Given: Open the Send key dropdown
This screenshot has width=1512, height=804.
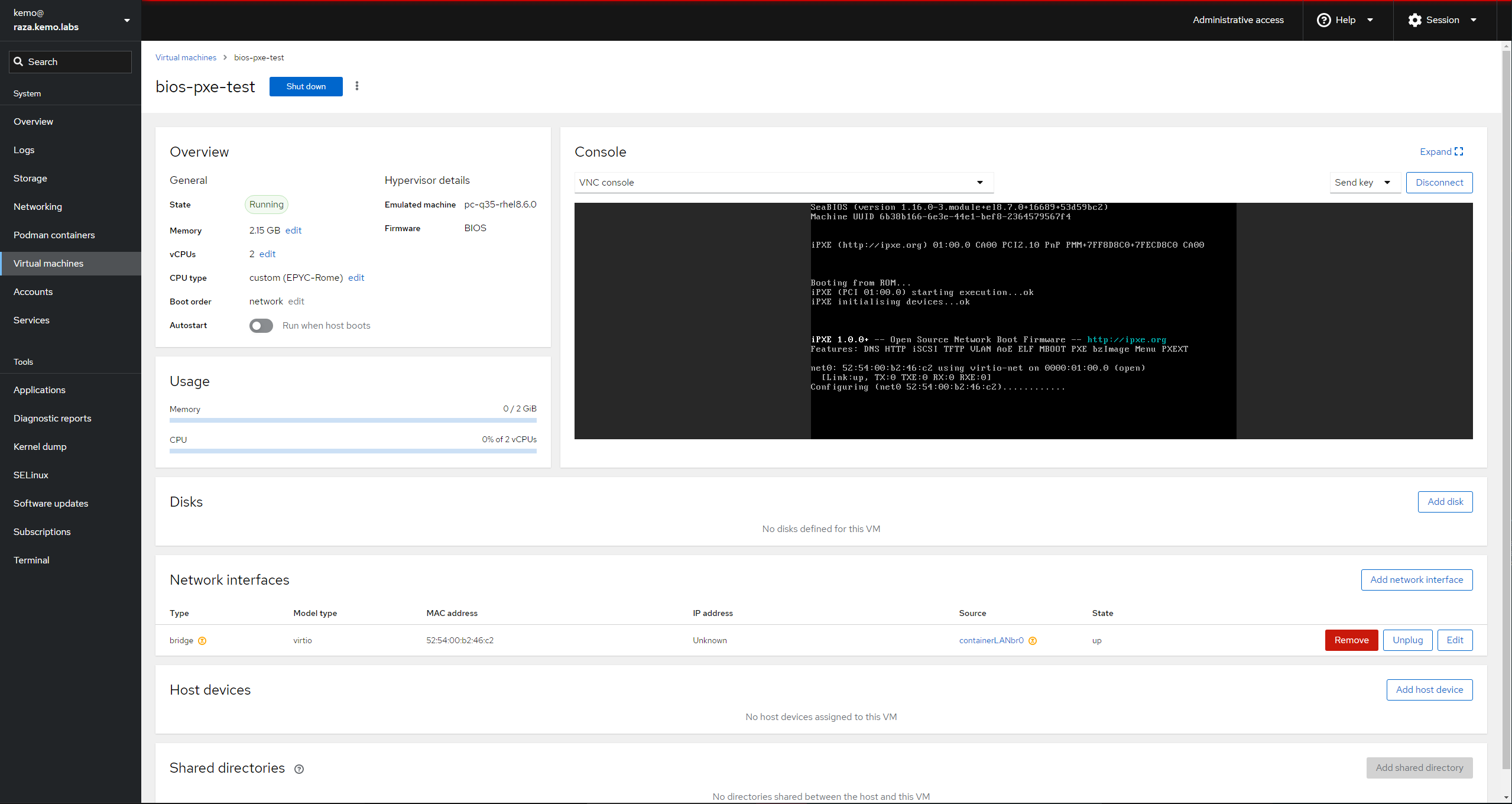Looking at the screenshot, I should pyautogui.click(x=1364, y=183).
